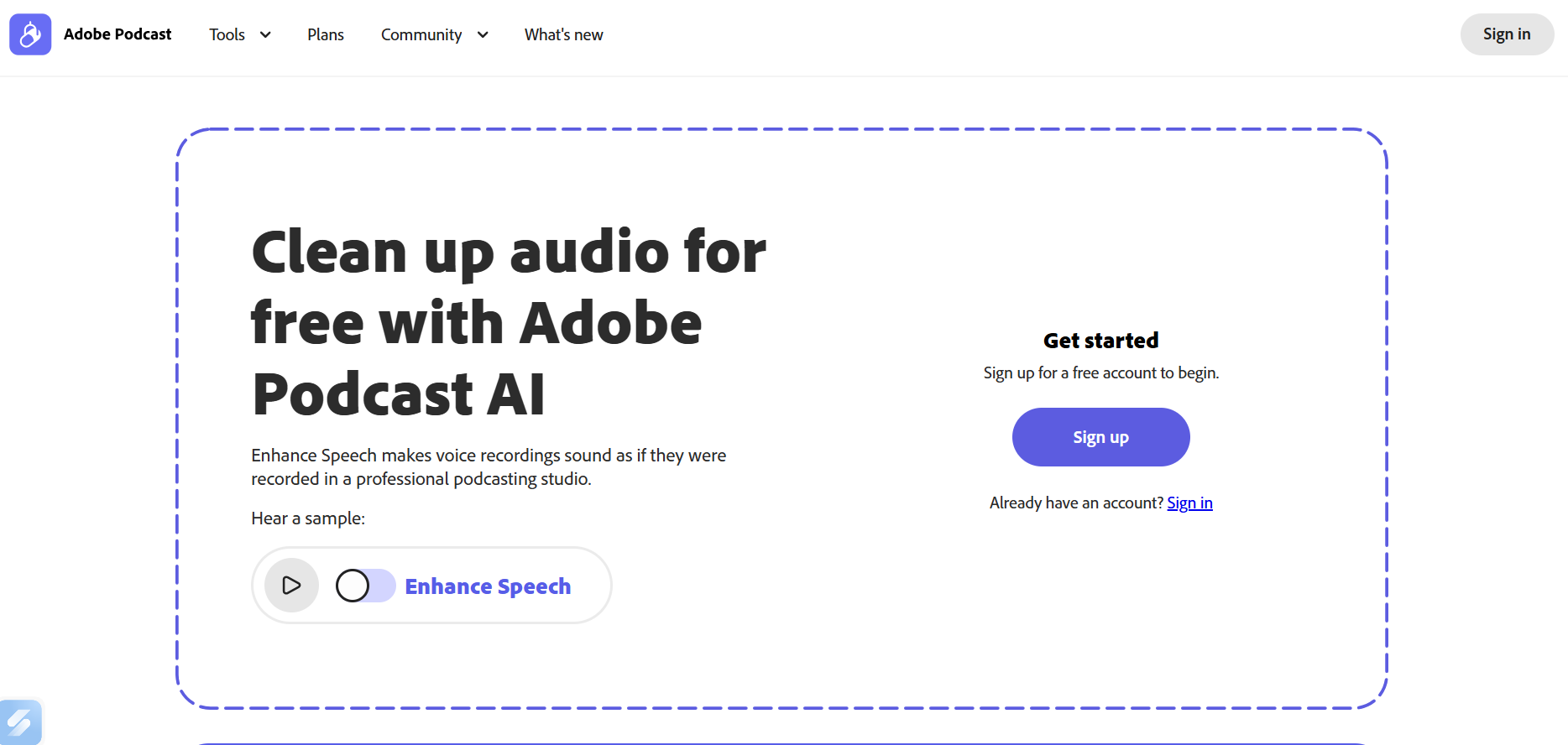
Task: Click the Enhance Speech description paragraph
Action: tap(488, 467)
